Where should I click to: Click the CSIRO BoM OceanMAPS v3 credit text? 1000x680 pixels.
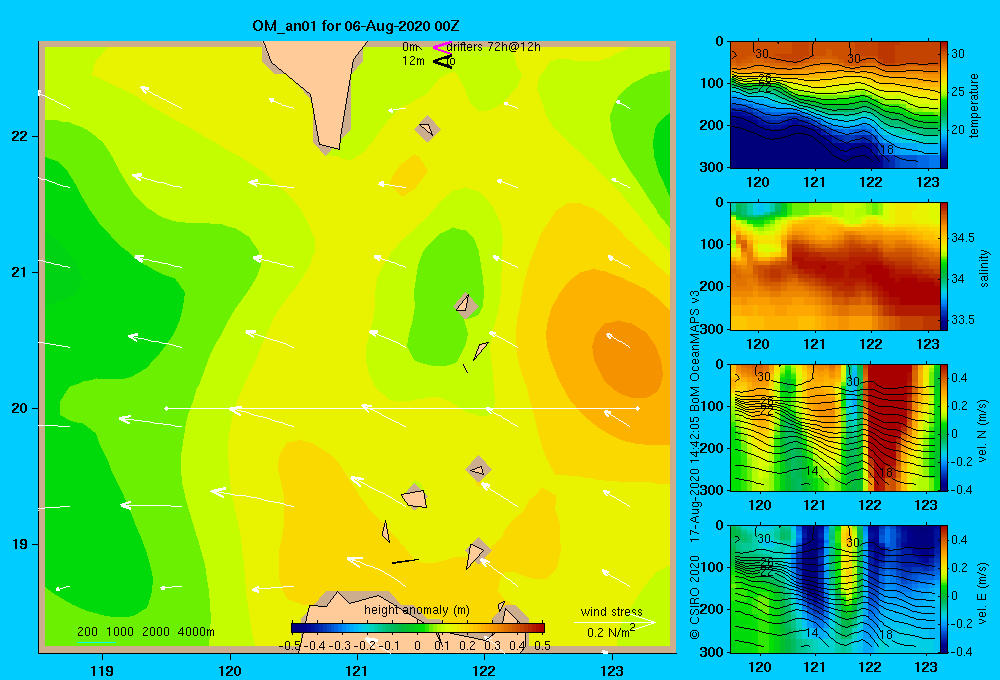tap(695, 464)
